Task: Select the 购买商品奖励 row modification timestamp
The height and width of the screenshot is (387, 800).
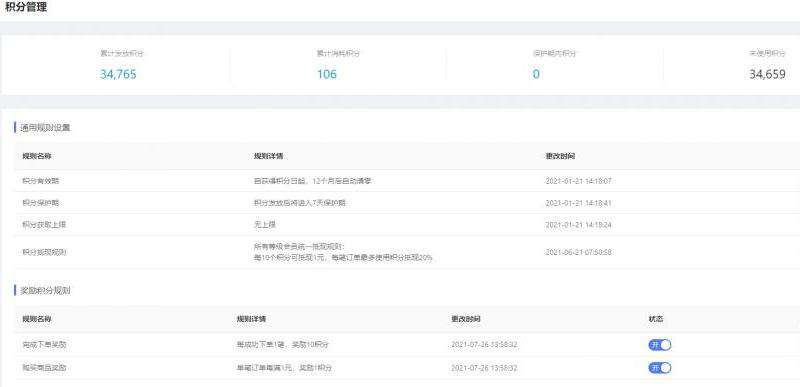Action: coord(484,368)
